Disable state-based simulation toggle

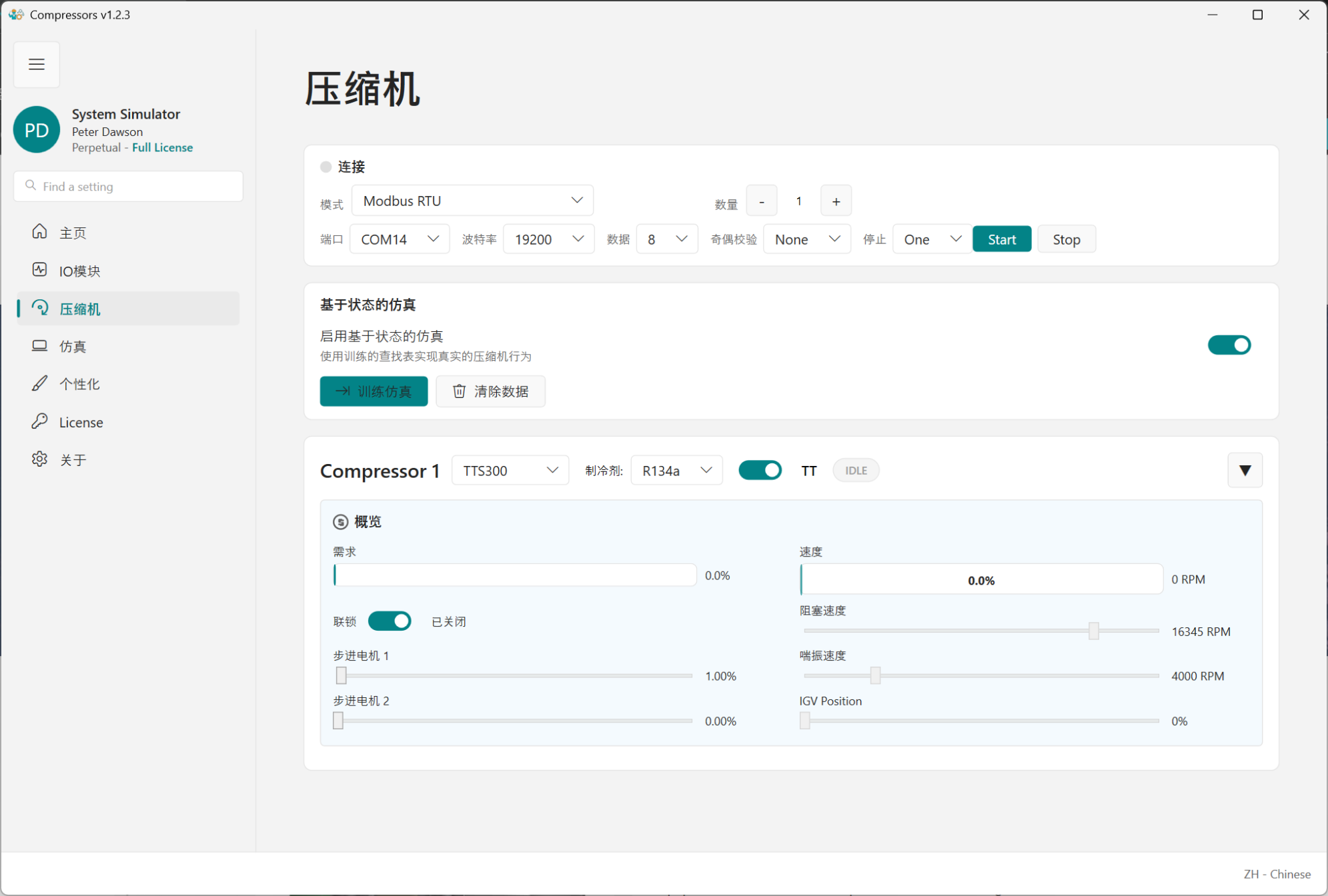[x=1229, y=345]
